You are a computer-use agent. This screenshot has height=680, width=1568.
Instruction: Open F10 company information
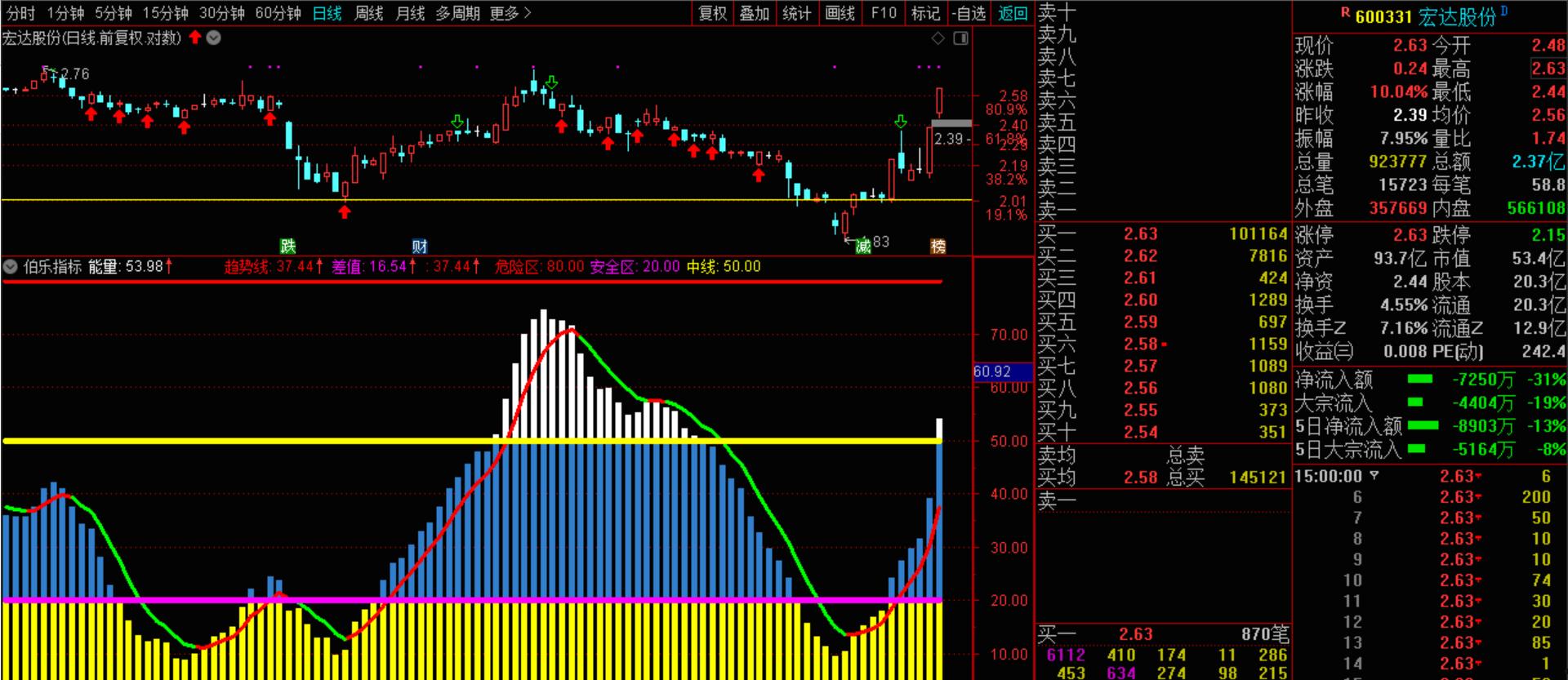pyautogui.click(x=883, y=14)
